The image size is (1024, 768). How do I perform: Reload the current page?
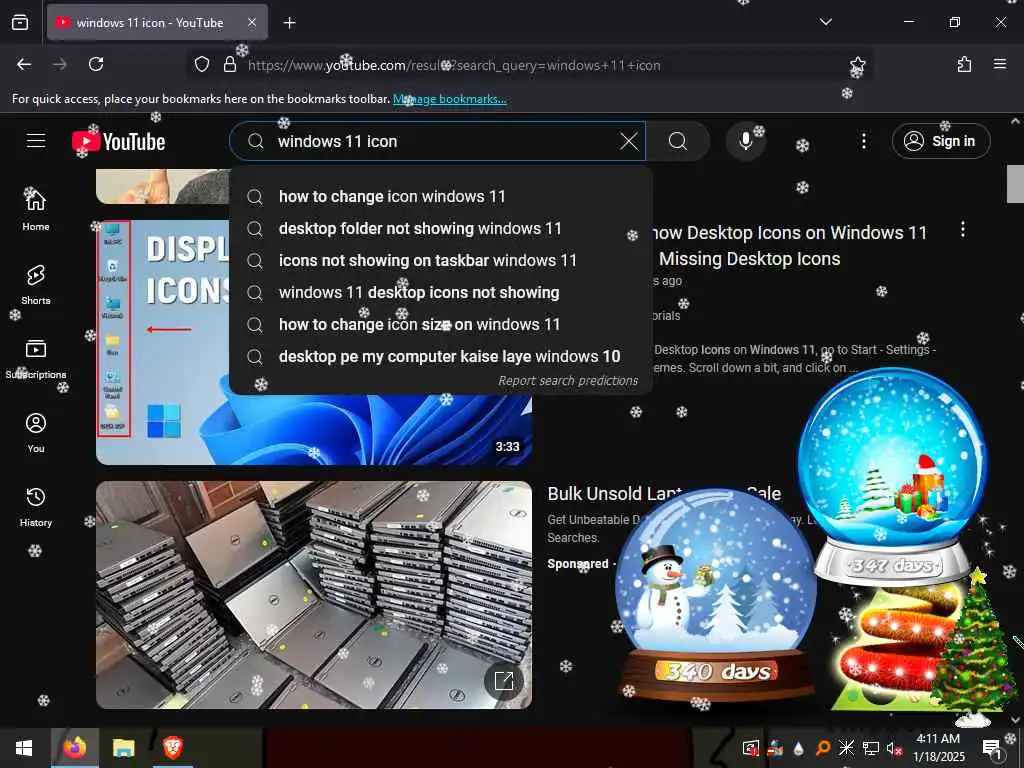pyautogui.click(x=96, y=64)
